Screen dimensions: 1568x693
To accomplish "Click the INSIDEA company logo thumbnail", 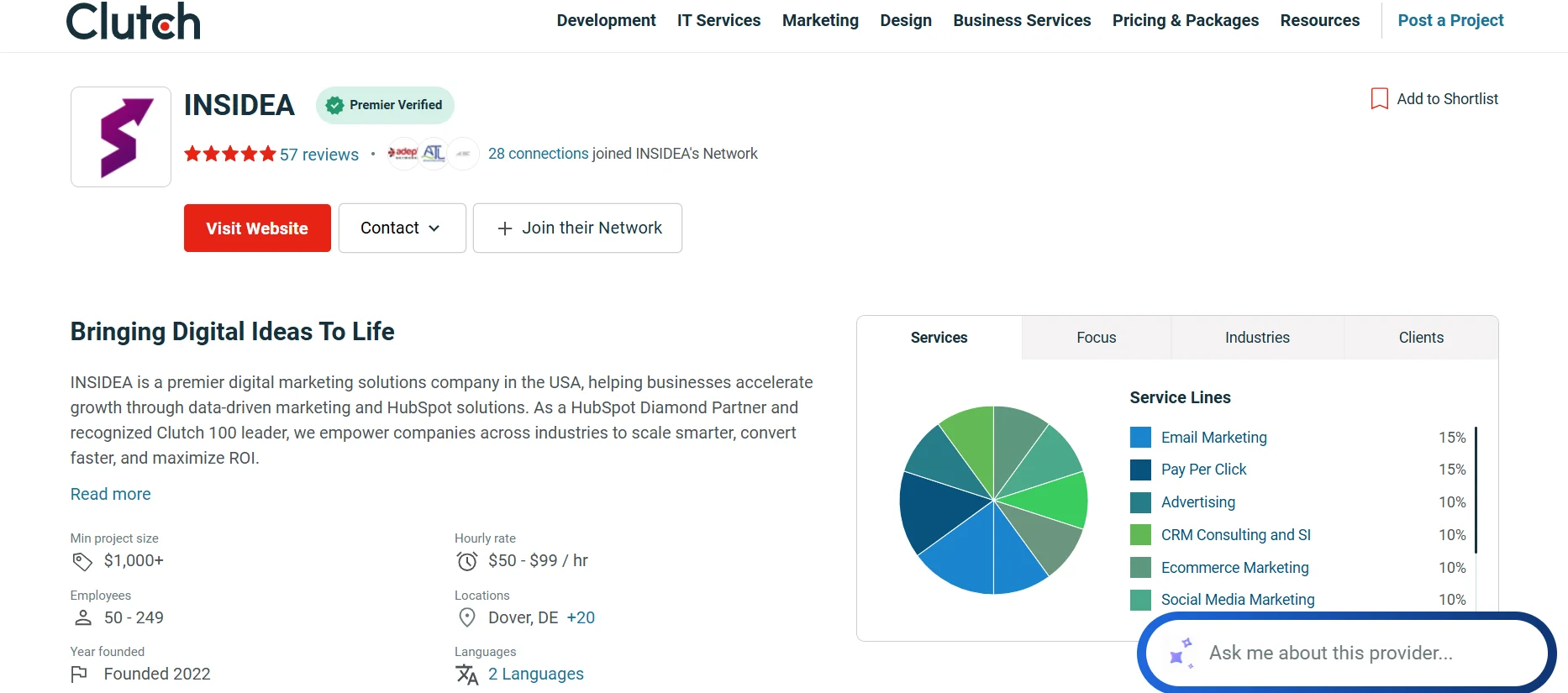I will 121,137.
